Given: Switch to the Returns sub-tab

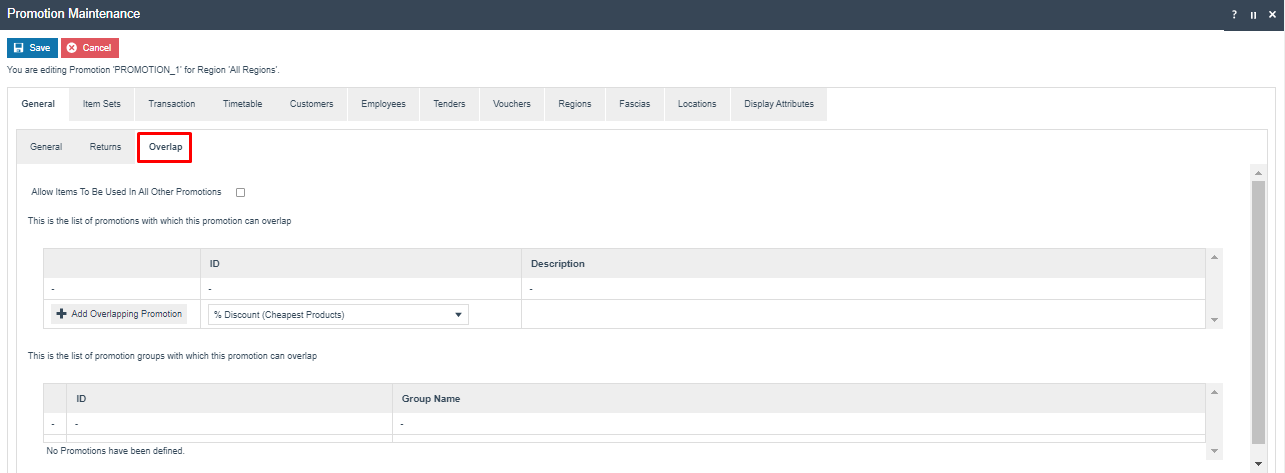Looking at the screenshot, I should click(x=105, y=147).
